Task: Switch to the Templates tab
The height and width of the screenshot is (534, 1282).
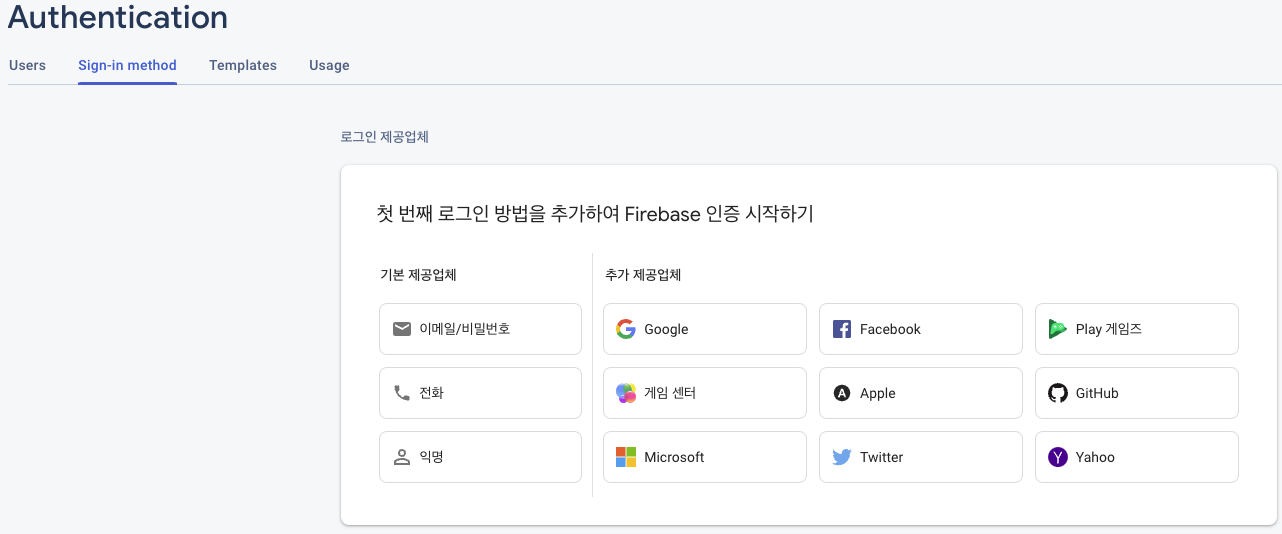Action: point(243,65)
